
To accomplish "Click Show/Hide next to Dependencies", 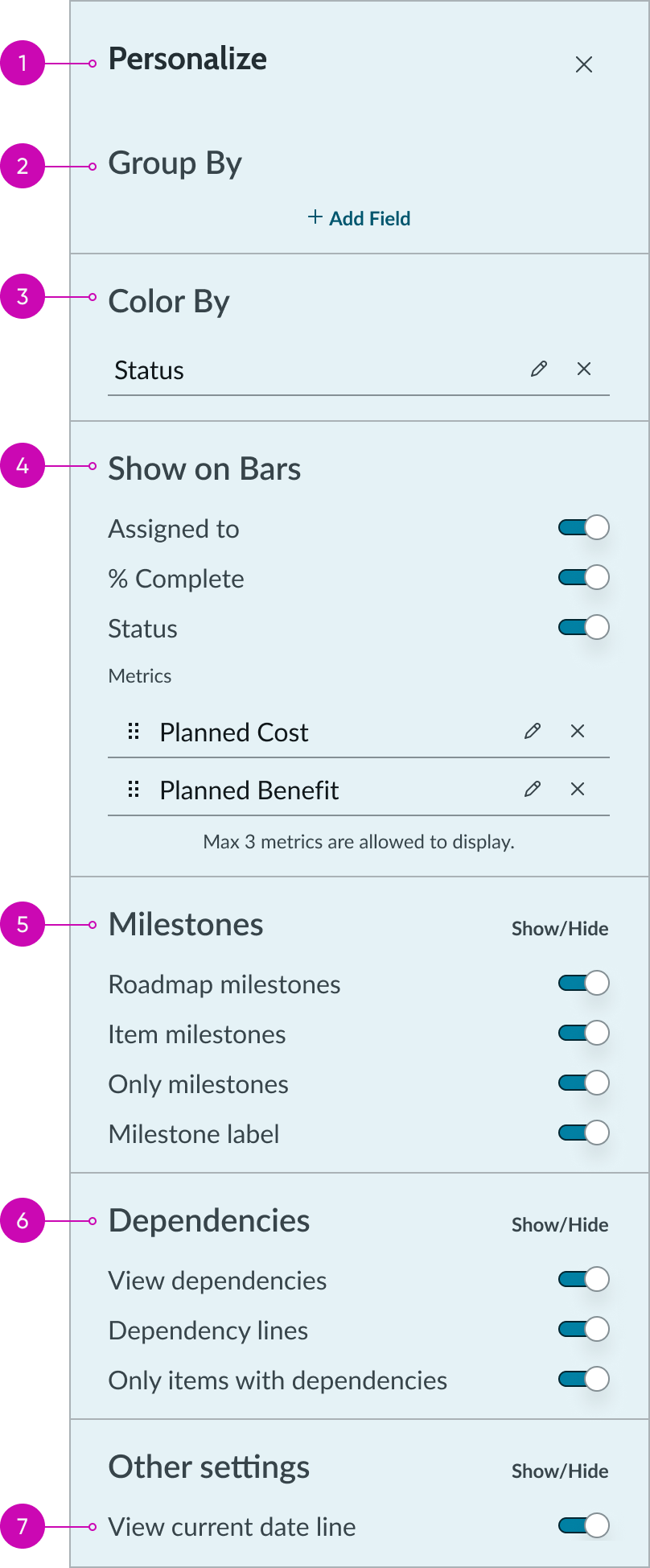I will (x=560, y=1225).
